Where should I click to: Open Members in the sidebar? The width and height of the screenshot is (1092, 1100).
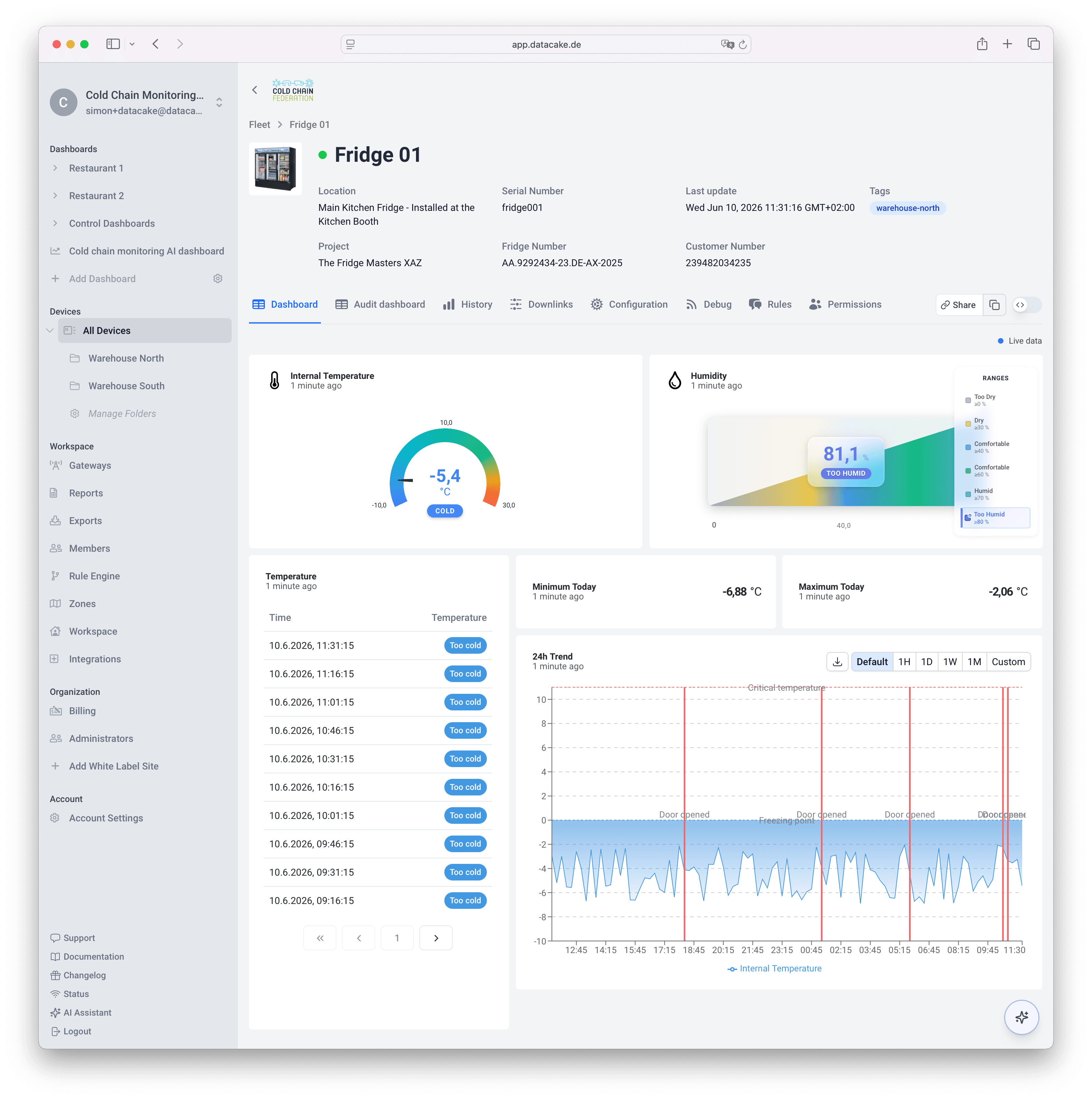tap(89, 548)
